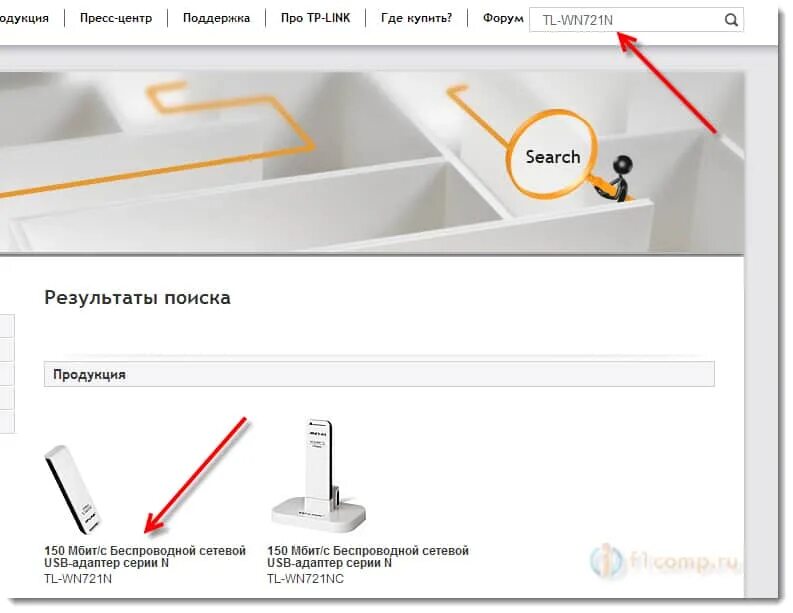Click the orange Search magnifying glass graphic
Viewport: 793px width, 613px height.
[553, 155]
